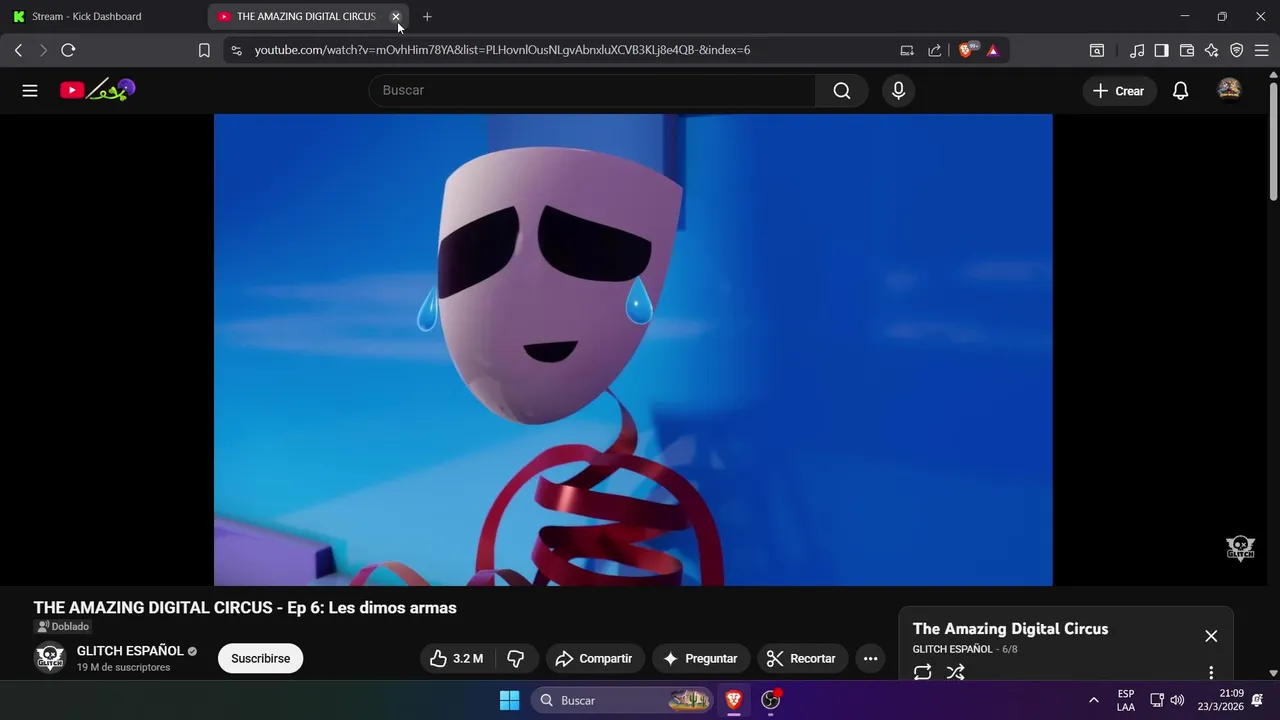Click the YouTube search magnifier button
Viewport: 1280px width, 720px height.
tap(842, 90)
